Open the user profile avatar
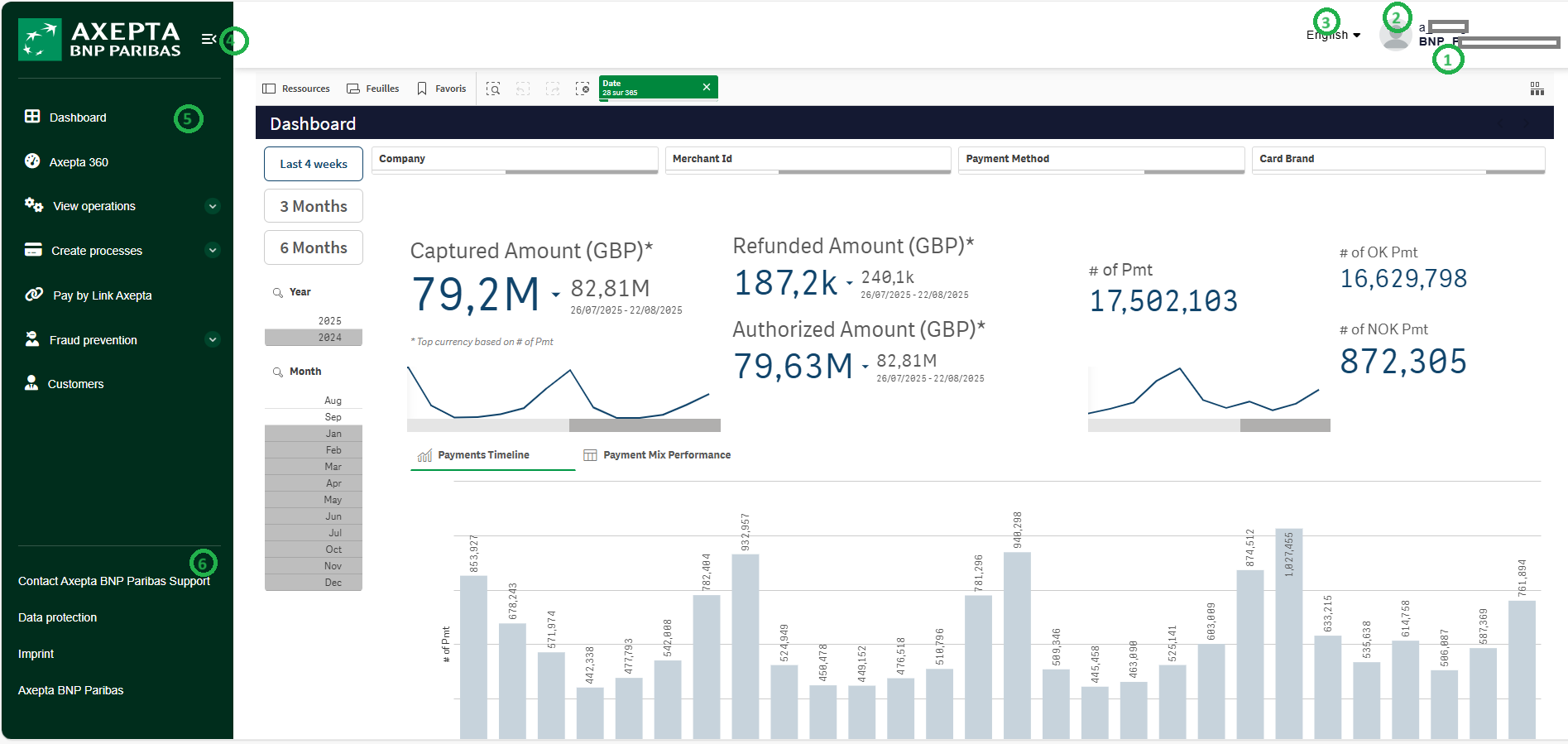The width and height of the screenshot is (1568, 744). (1395, 37)
